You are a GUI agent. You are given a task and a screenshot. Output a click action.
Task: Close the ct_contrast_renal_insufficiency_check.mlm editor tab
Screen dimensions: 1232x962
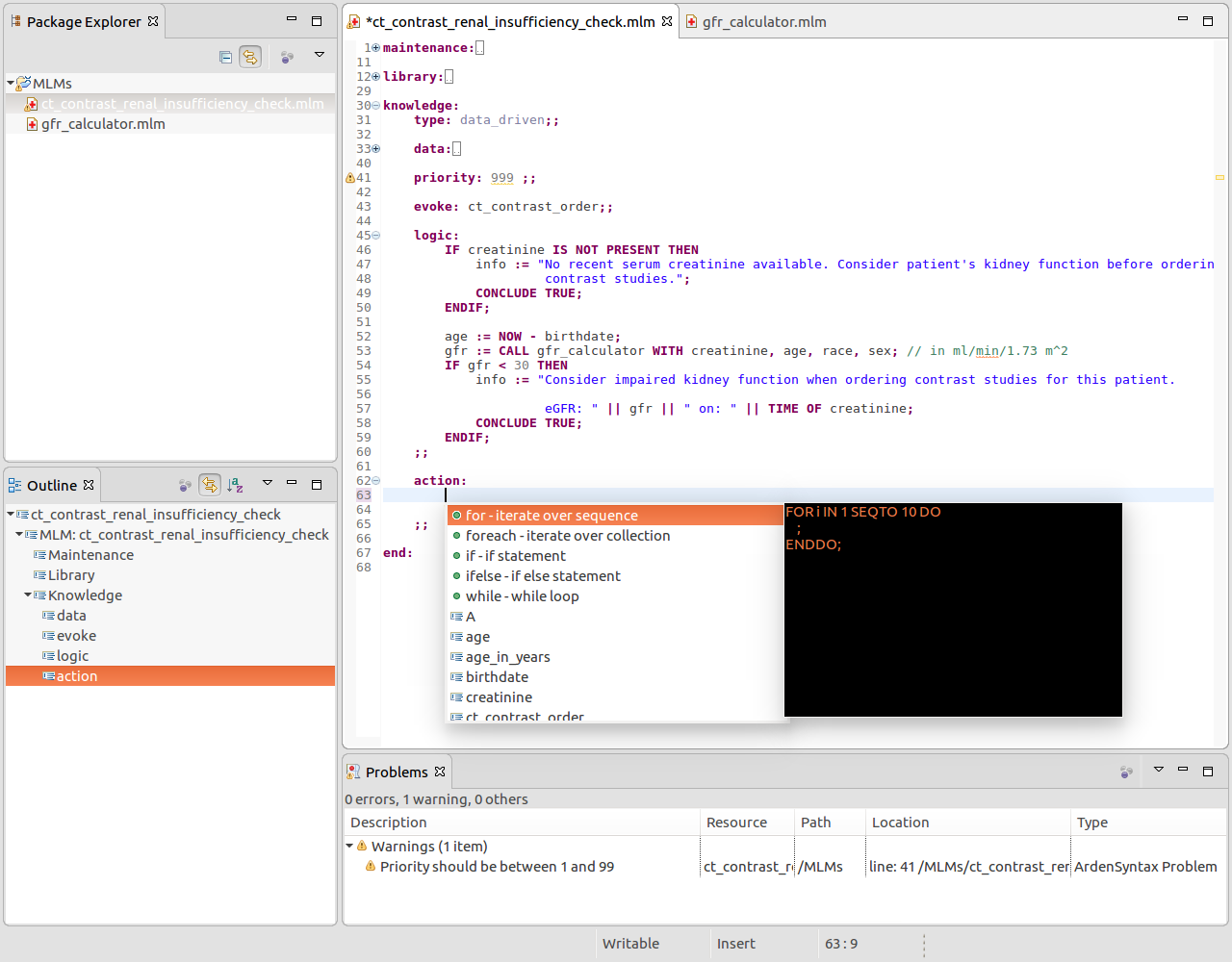tap(667, 21)
